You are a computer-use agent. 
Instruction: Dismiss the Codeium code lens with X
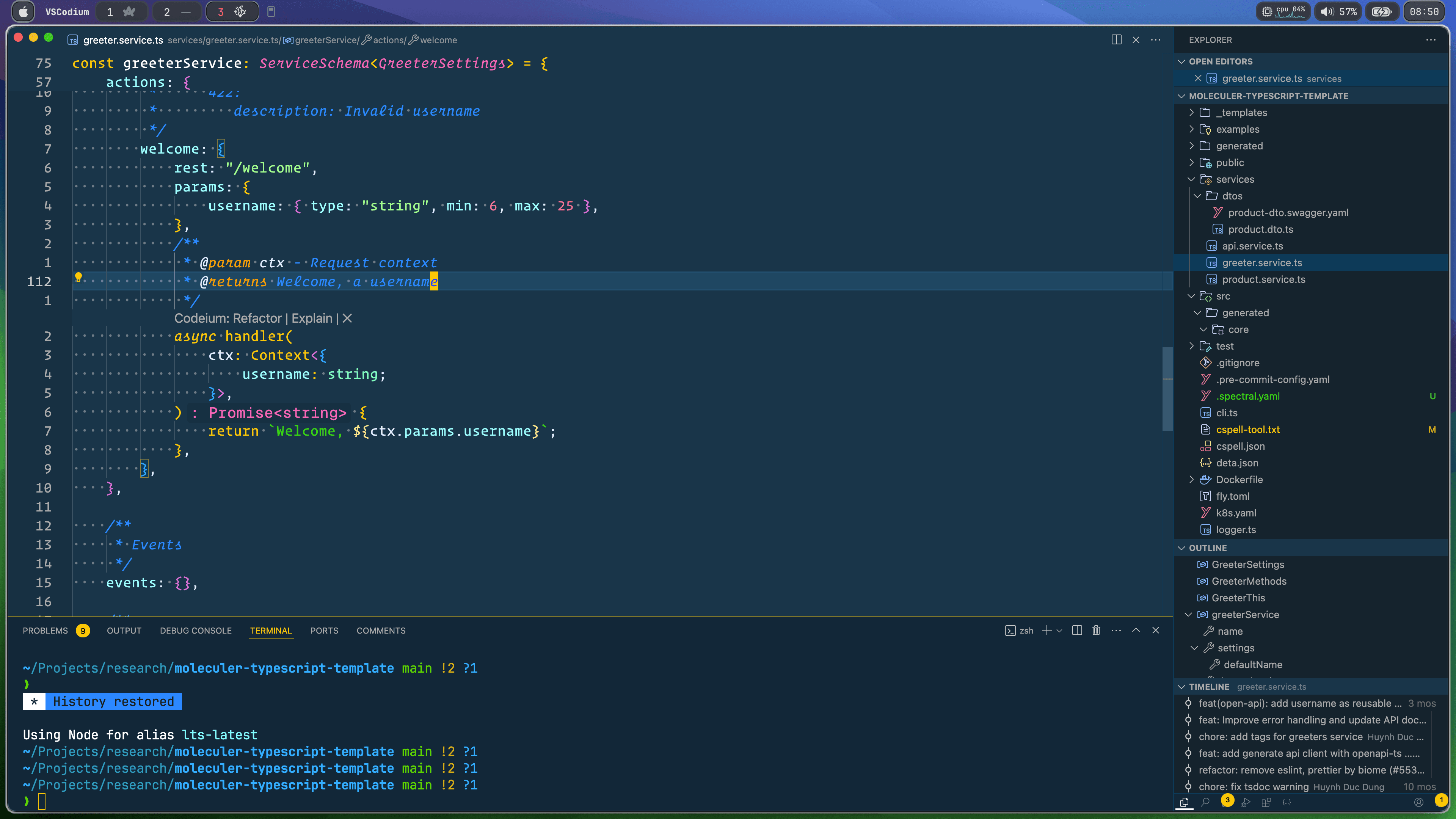click(347, 318)
